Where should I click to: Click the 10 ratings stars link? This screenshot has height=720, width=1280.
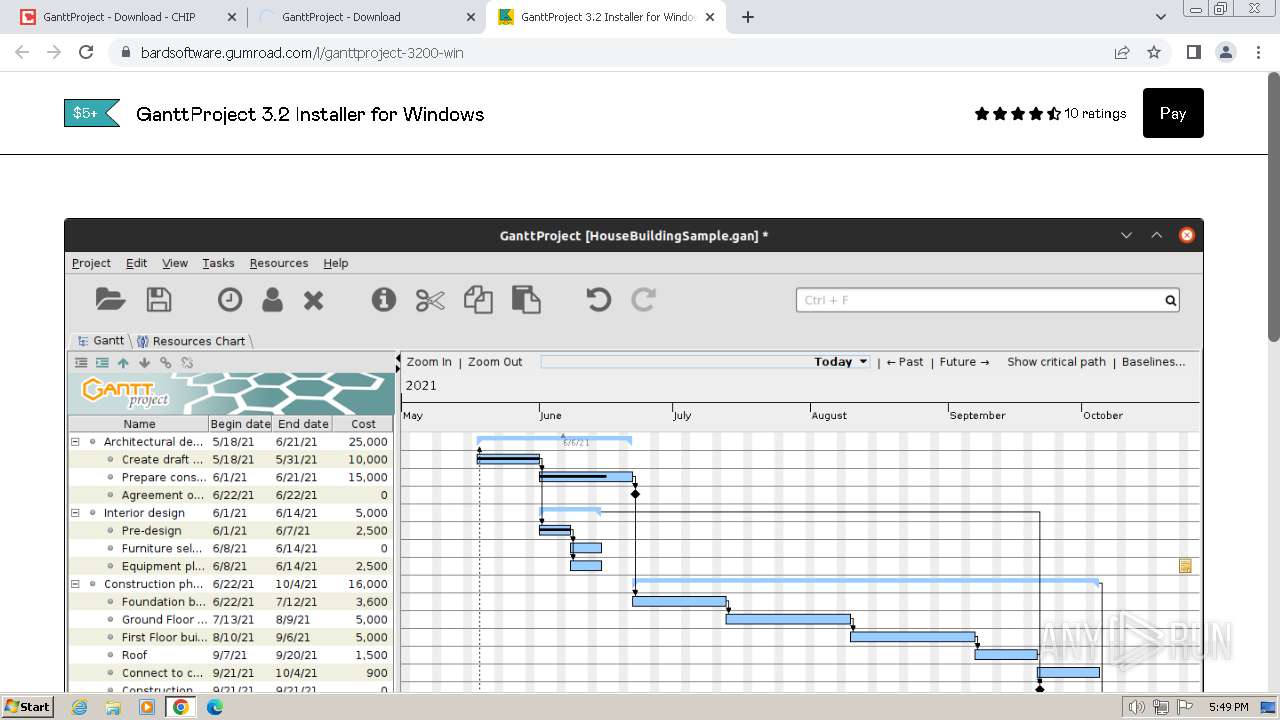click(x=1050, y=114)
